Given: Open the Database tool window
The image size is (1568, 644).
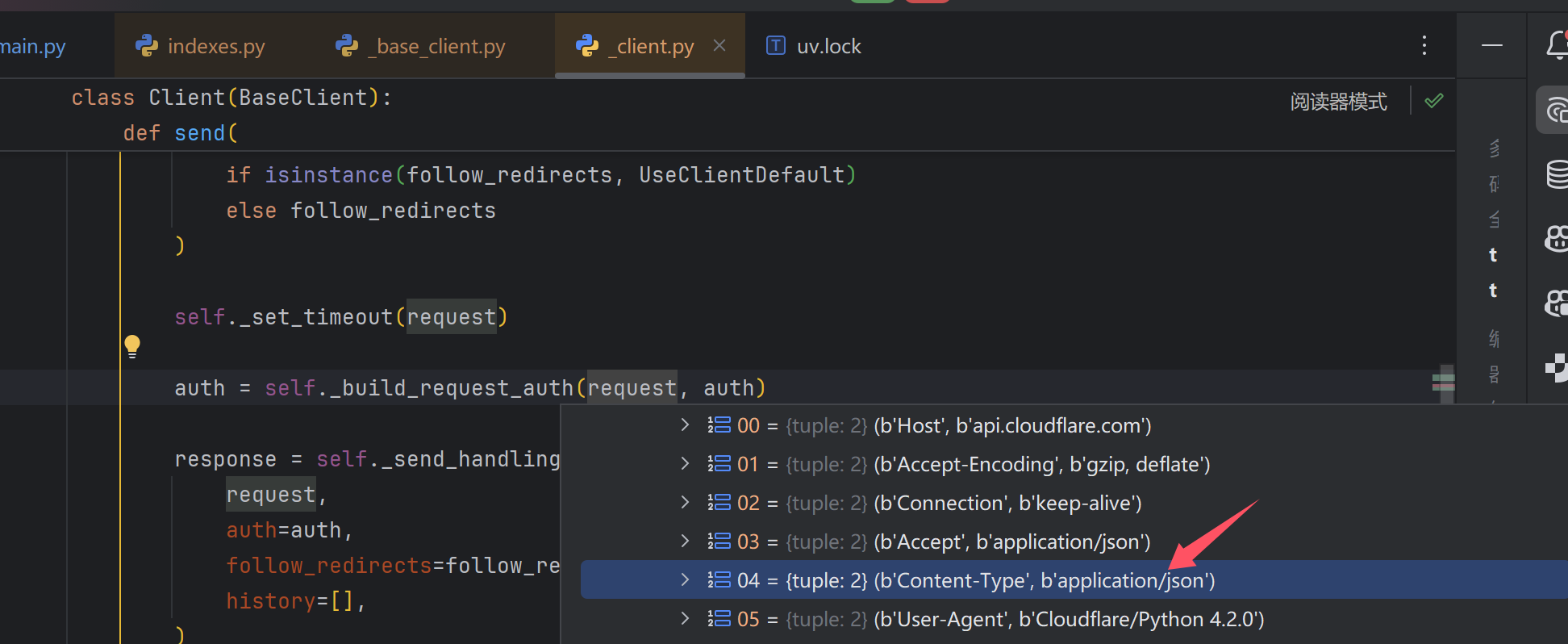Looking at the screenshot, I should click(x=1557, y=174).
